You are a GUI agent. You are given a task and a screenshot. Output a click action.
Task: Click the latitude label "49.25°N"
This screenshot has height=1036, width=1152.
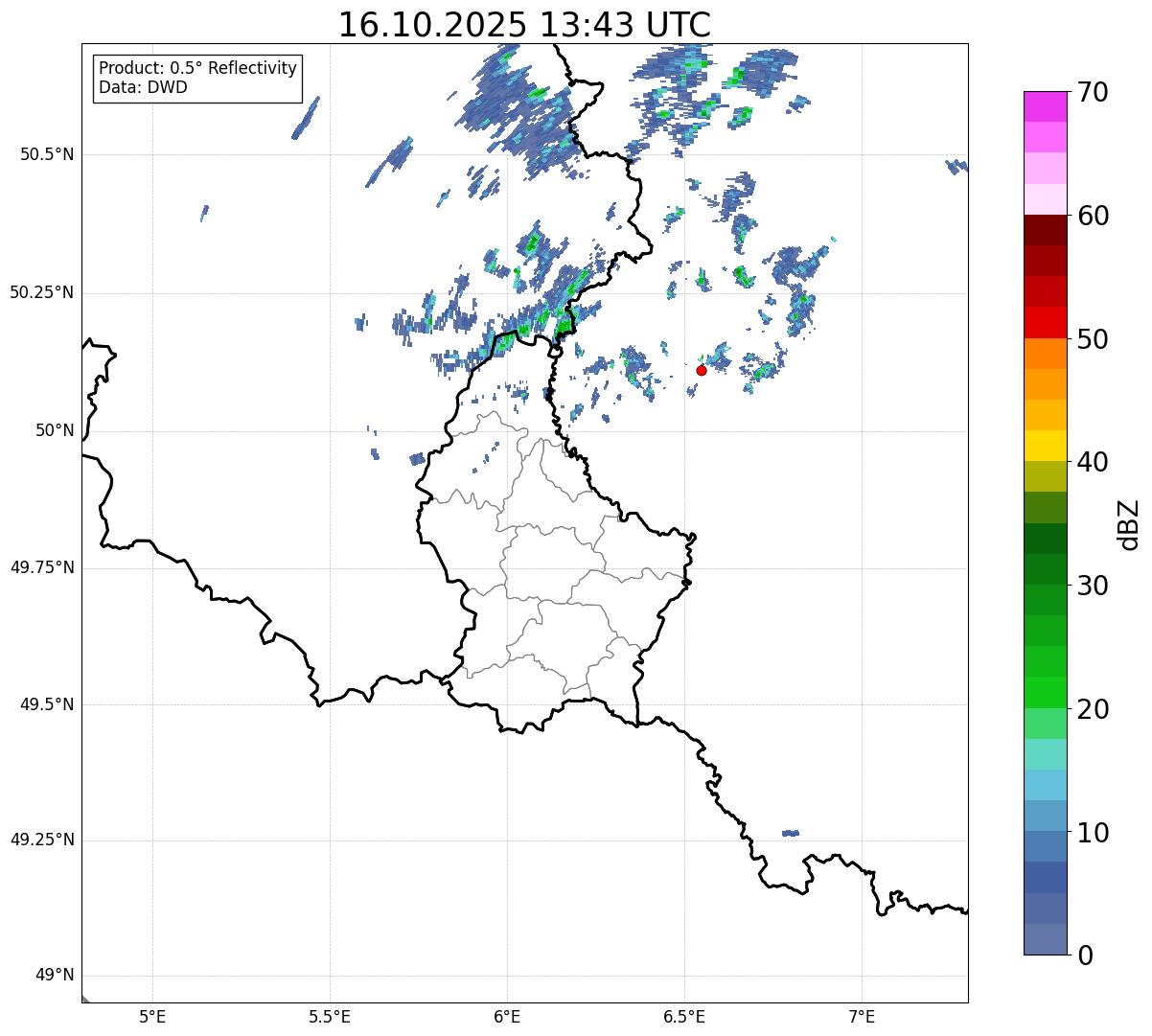[42, 840]
